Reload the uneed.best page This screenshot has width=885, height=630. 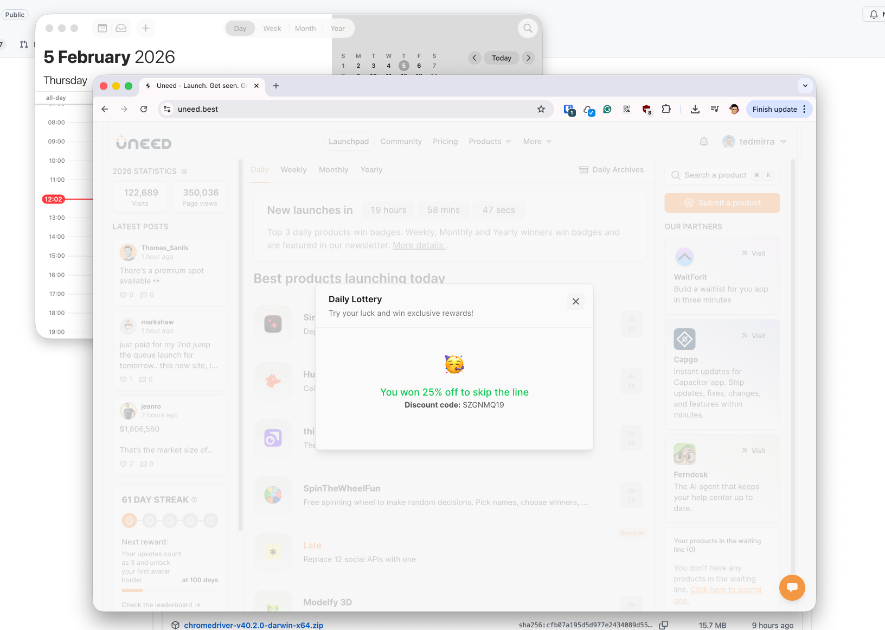click(144, 109)
